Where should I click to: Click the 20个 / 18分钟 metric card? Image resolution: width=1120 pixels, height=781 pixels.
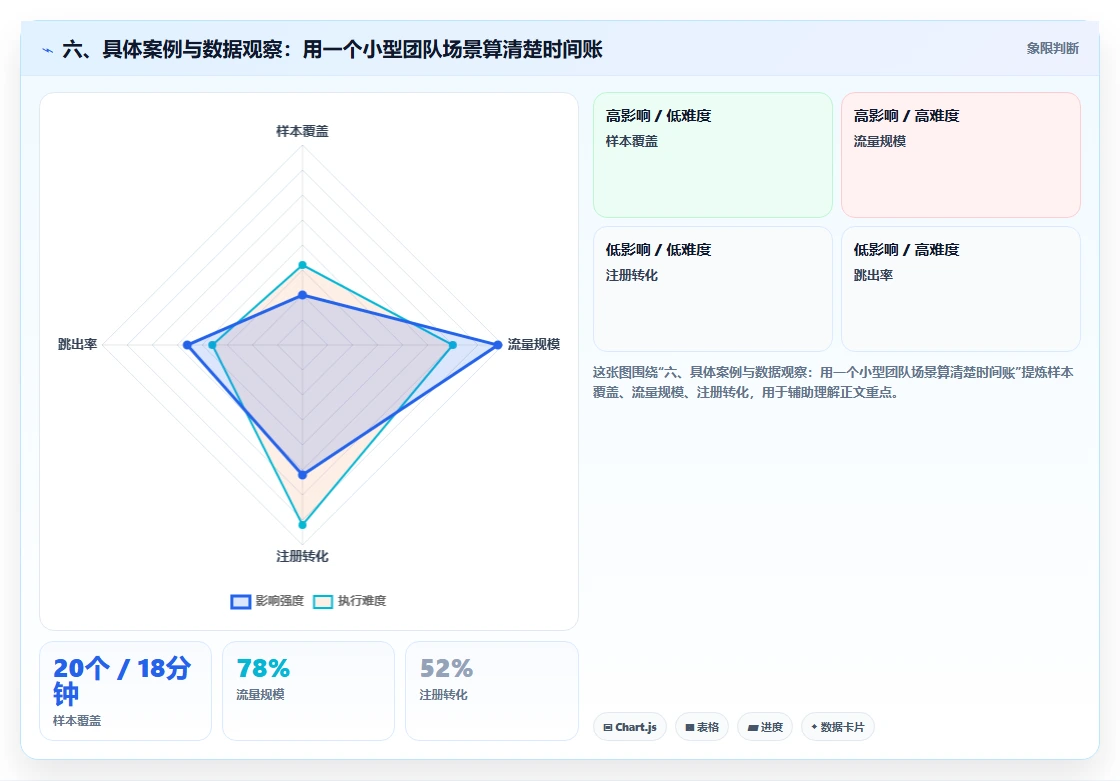pyautogui.click(x=126, y=691)
